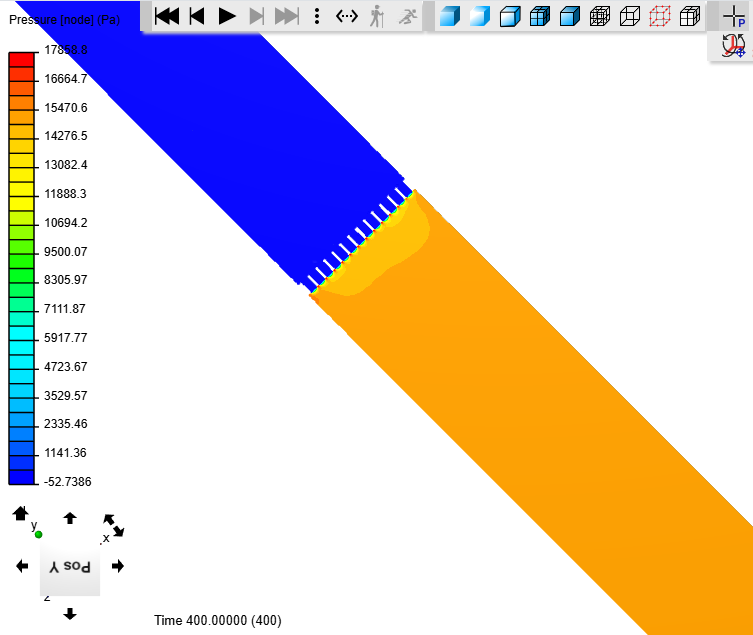Open the vertical three-dots animation options
The image size is (753, 635).
pyautogui.click(x=316, y=16)
